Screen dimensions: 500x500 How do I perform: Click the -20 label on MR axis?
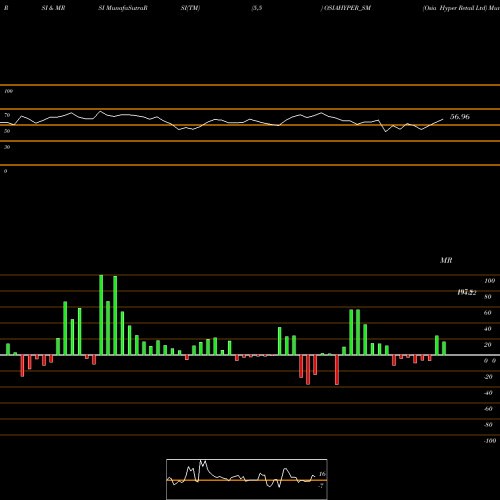488,377
